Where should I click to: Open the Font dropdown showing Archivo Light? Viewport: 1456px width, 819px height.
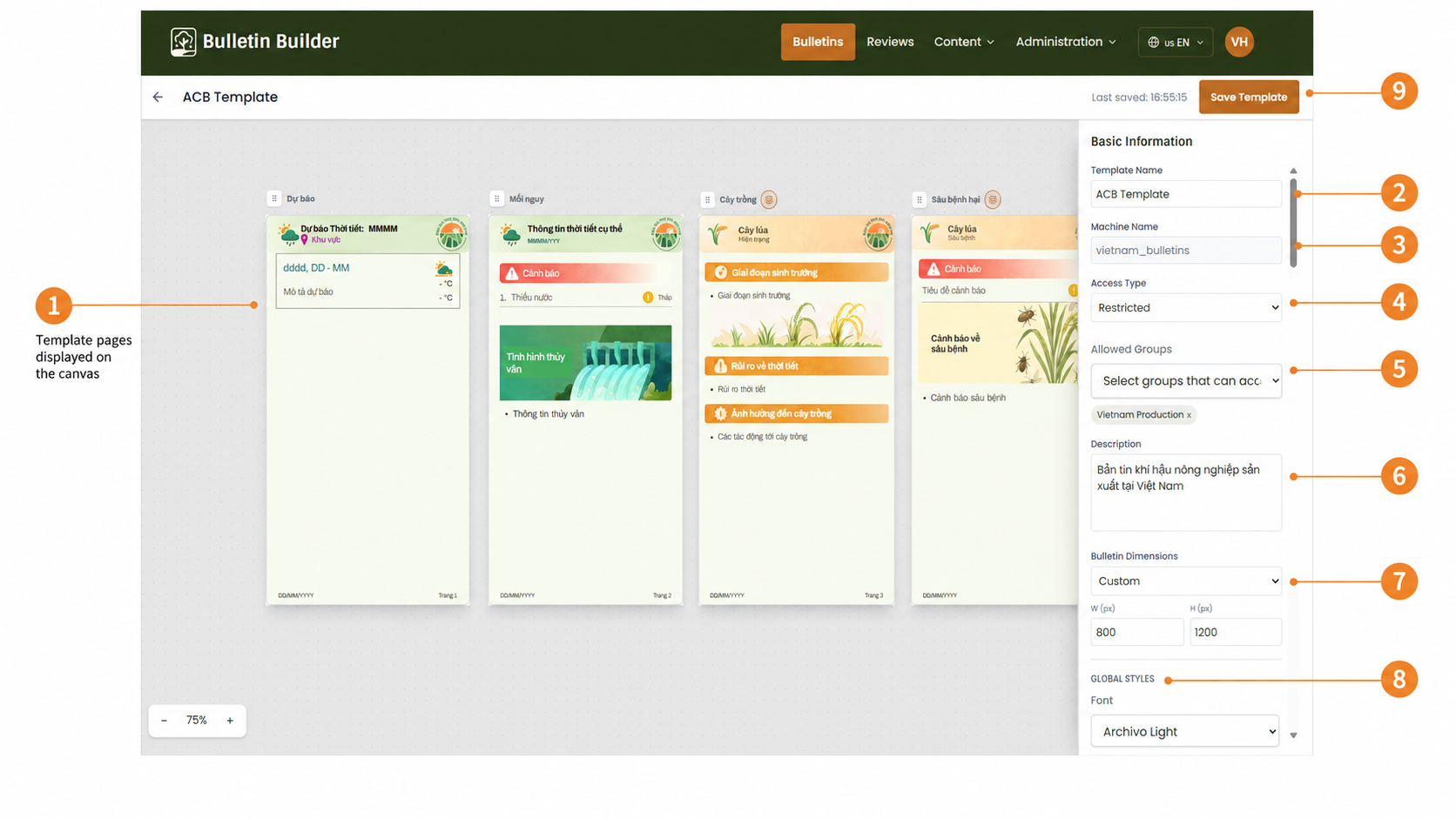coord(1185,731)
